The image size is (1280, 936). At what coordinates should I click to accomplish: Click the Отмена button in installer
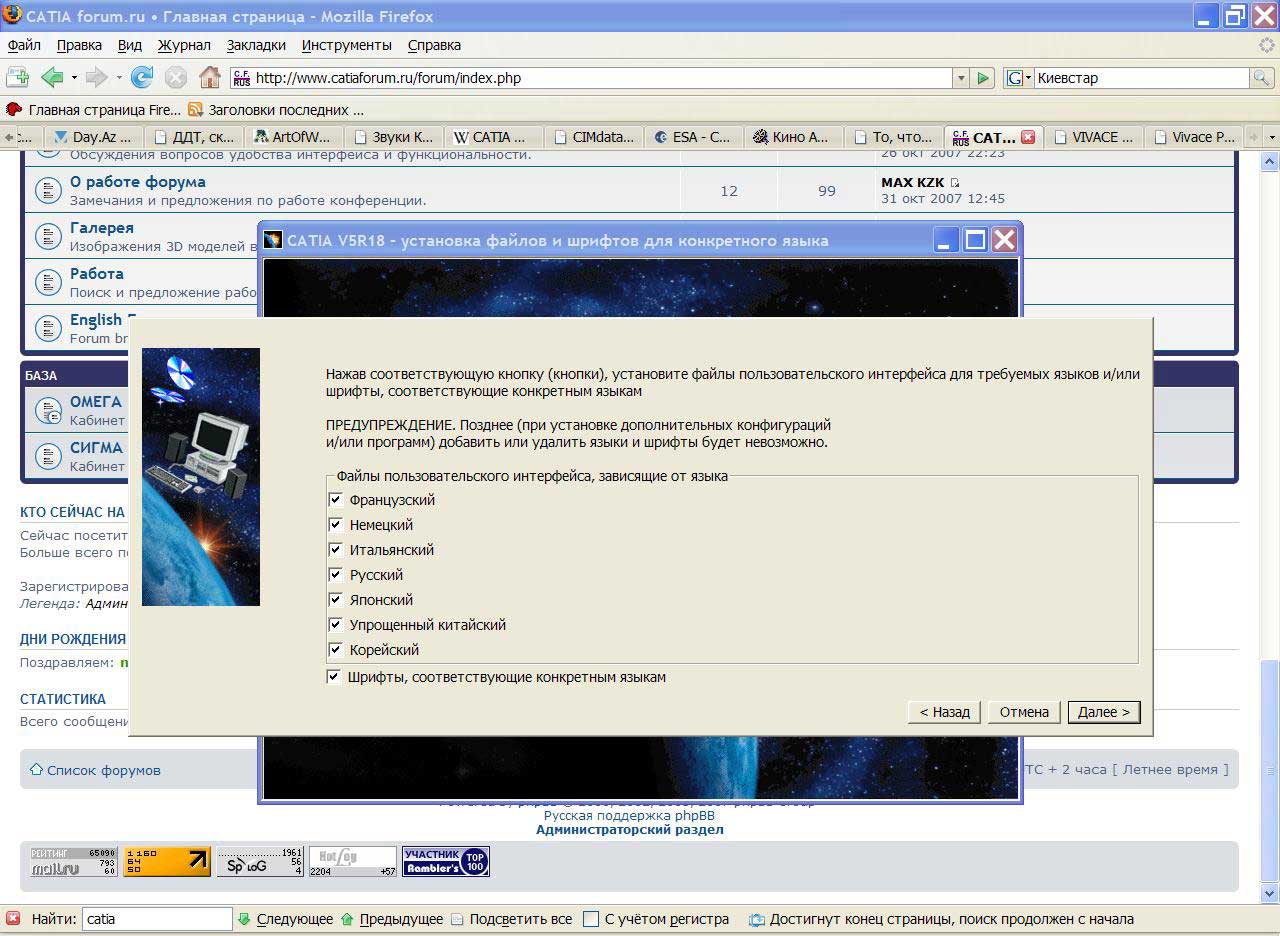pyautogui.click(x=1024, y=712)
